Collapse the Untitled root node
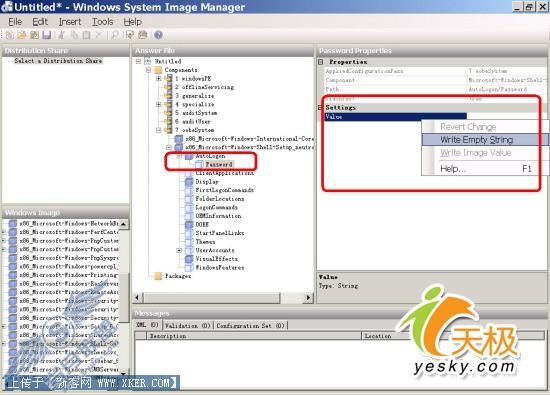 point(139,61)
